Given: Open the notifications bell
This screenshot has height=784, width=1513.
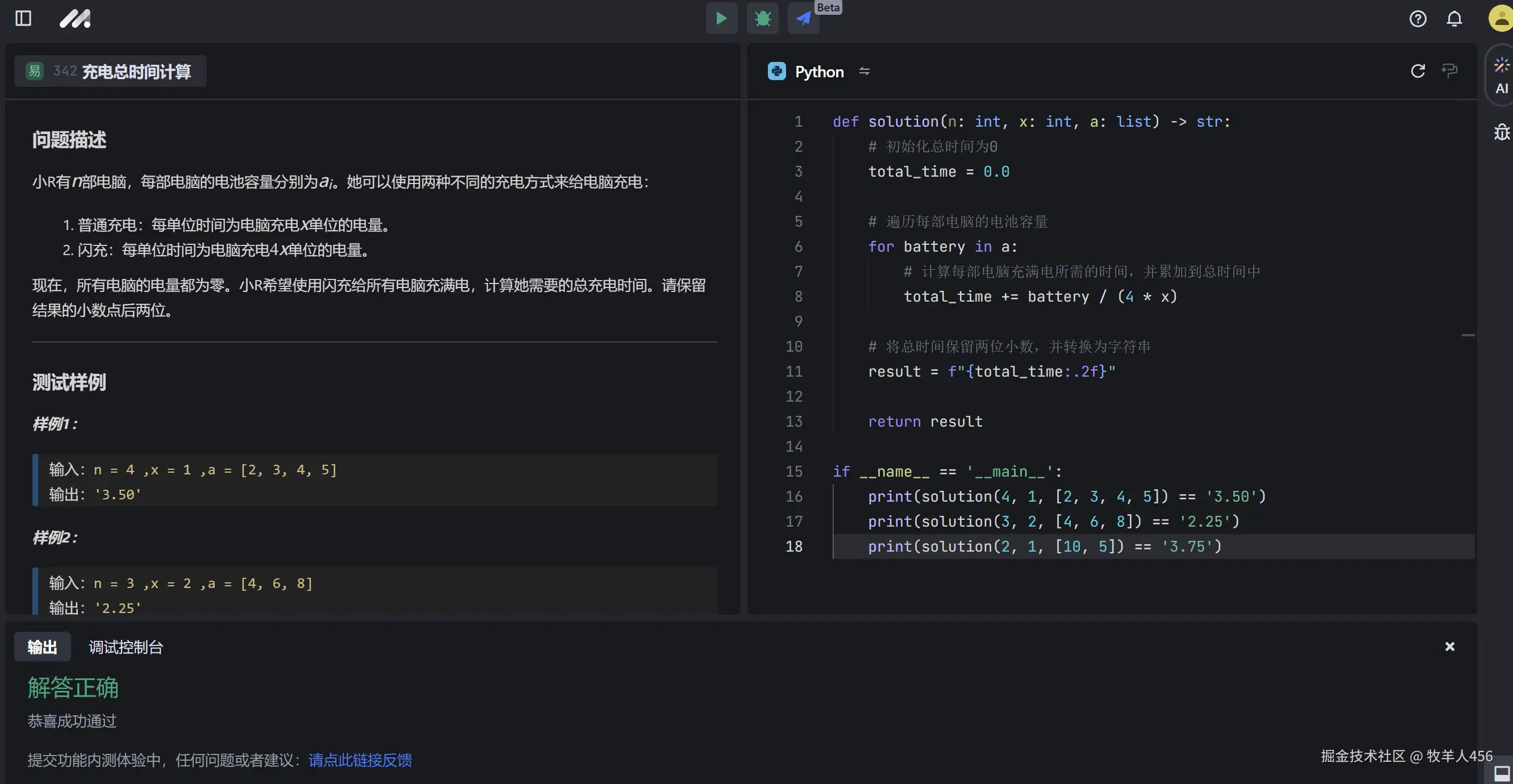Looking at the screenshot, I should [1454, 19].
